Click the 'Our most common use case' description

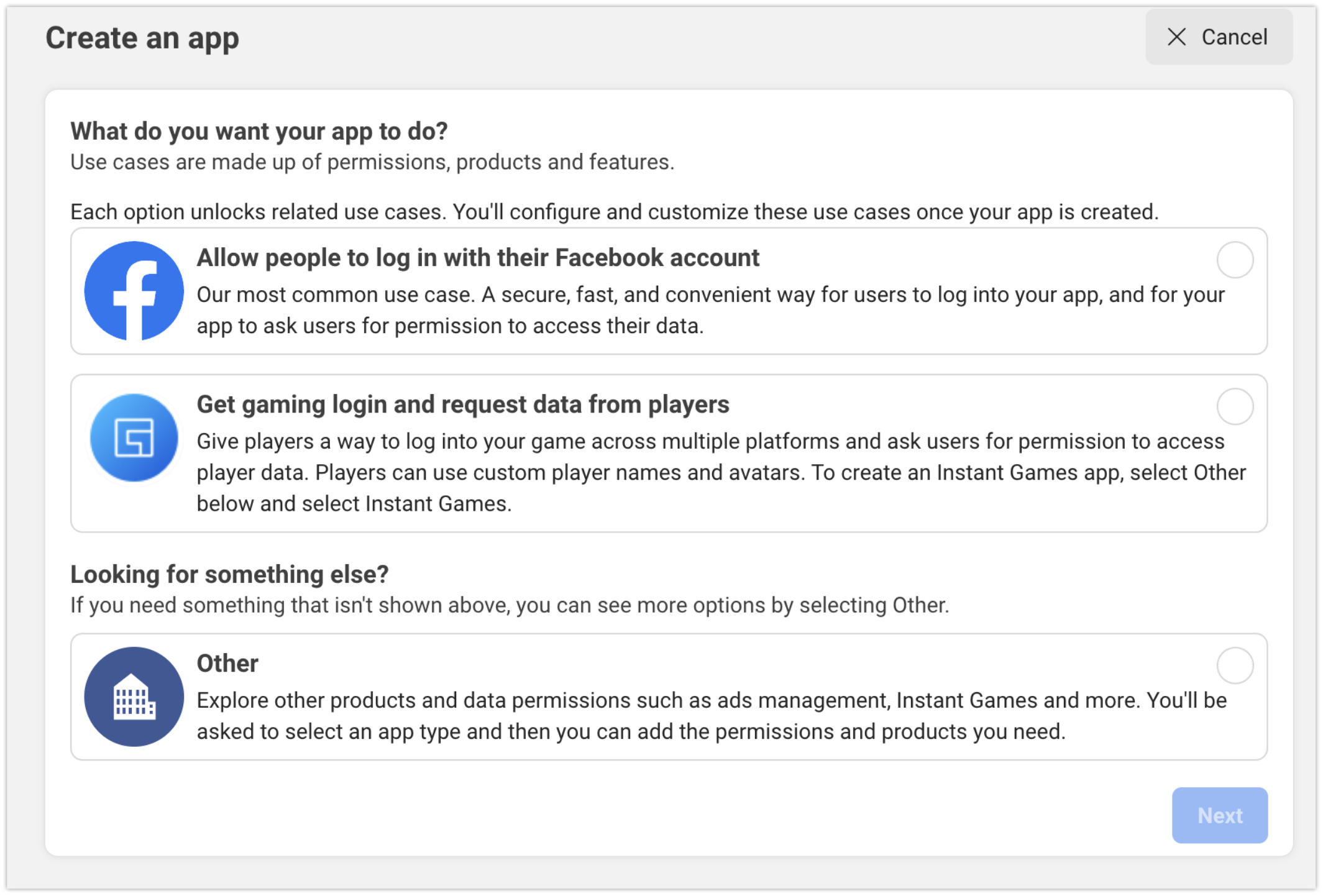pyautogui.click(x=710, y=310)
